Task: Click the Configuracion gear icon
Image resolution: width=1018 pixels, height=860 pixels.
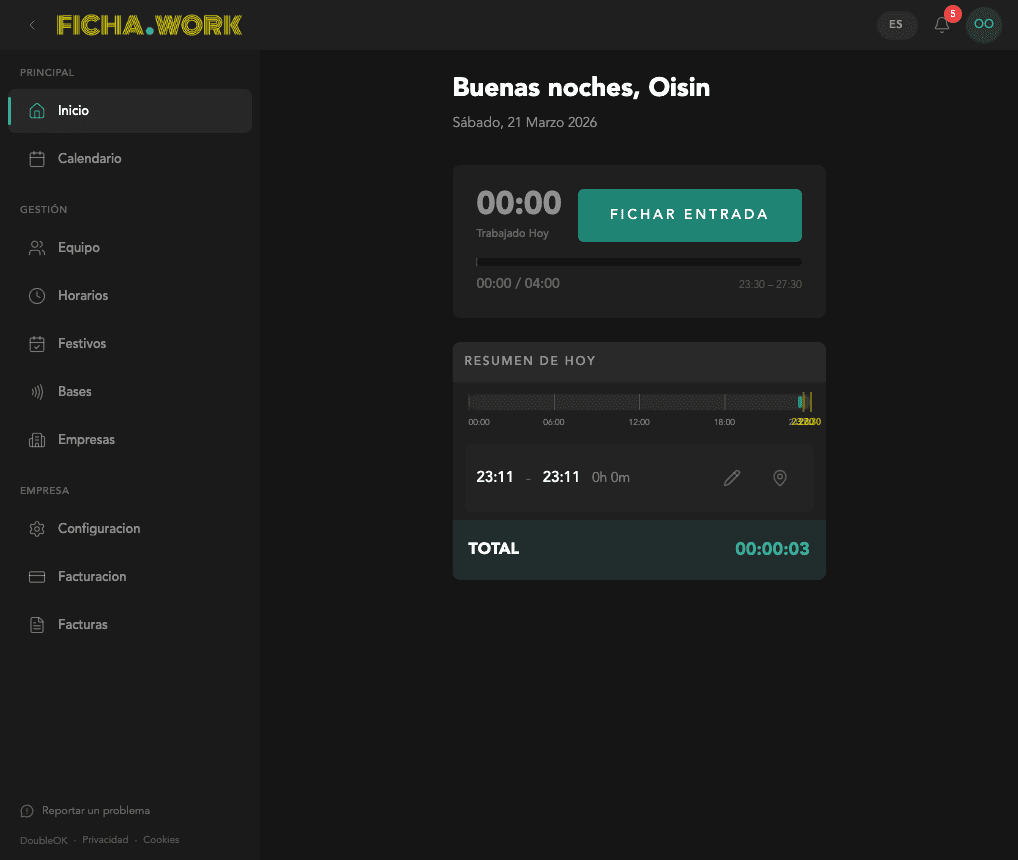Action: pos(36,528)
